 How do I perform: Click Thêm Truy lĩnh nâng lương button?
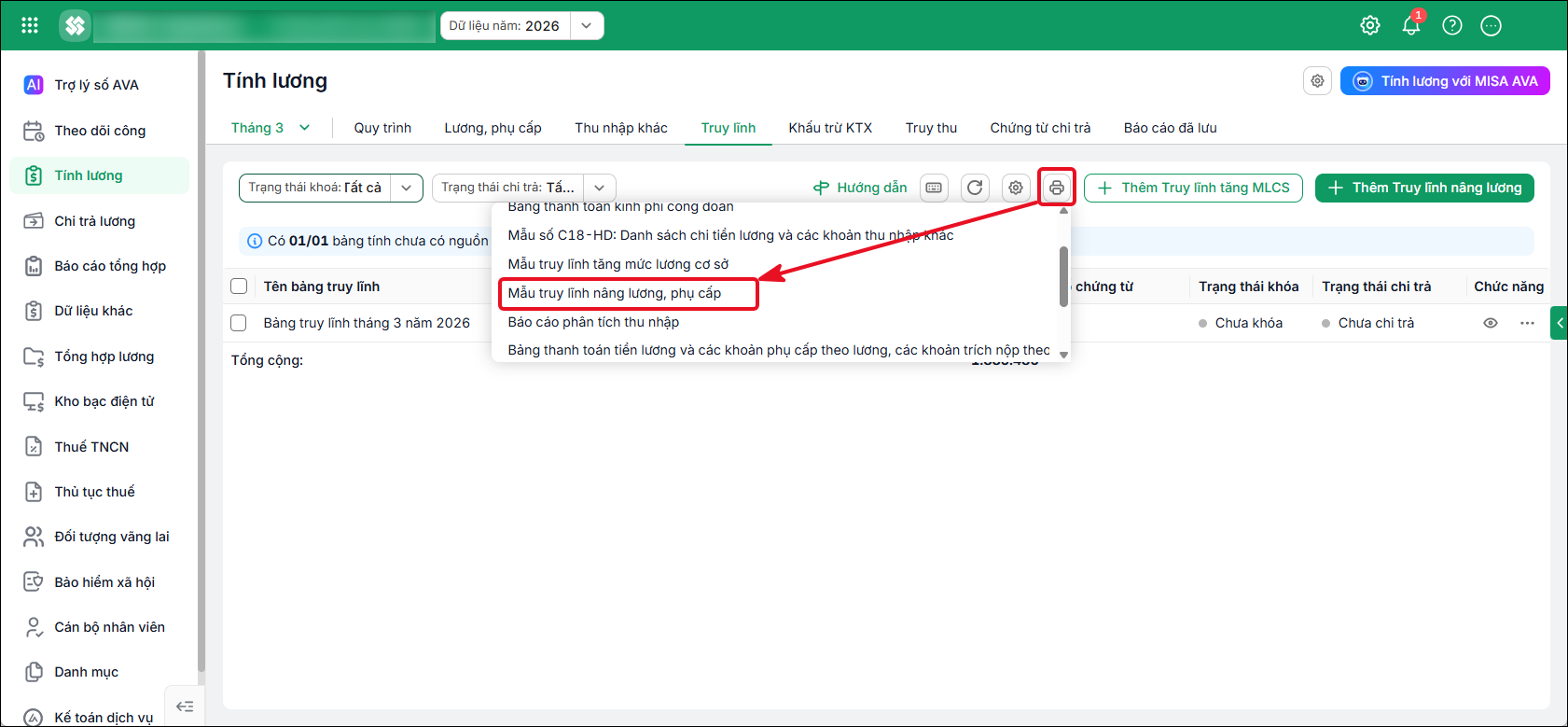1424,188
